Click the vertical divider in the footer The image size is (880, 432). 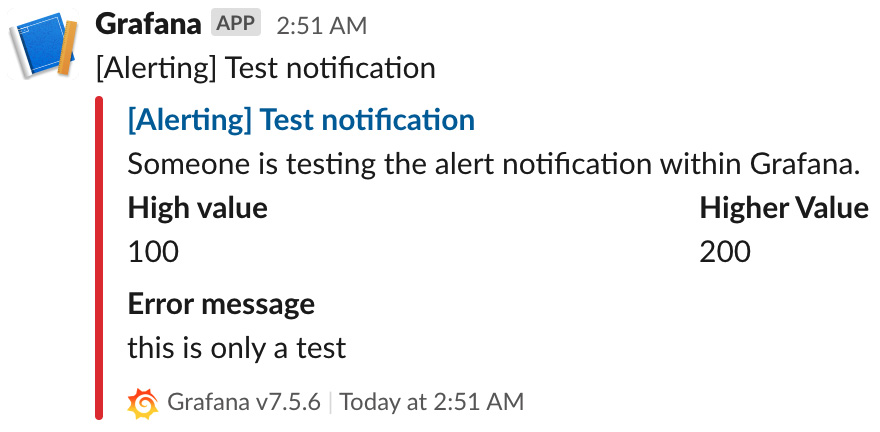point(330,403)
